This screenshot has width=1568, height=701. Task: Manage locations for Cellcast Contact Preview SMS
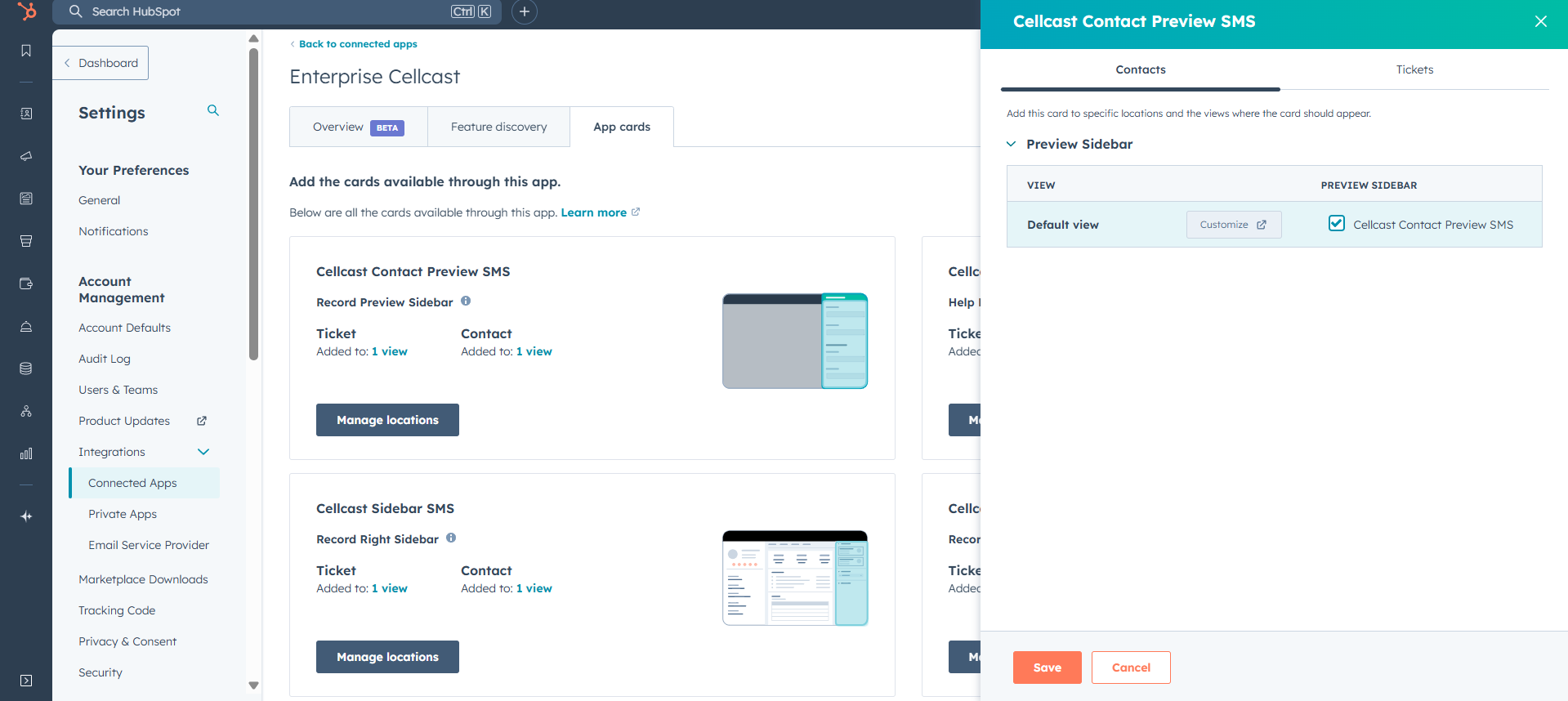387,420
